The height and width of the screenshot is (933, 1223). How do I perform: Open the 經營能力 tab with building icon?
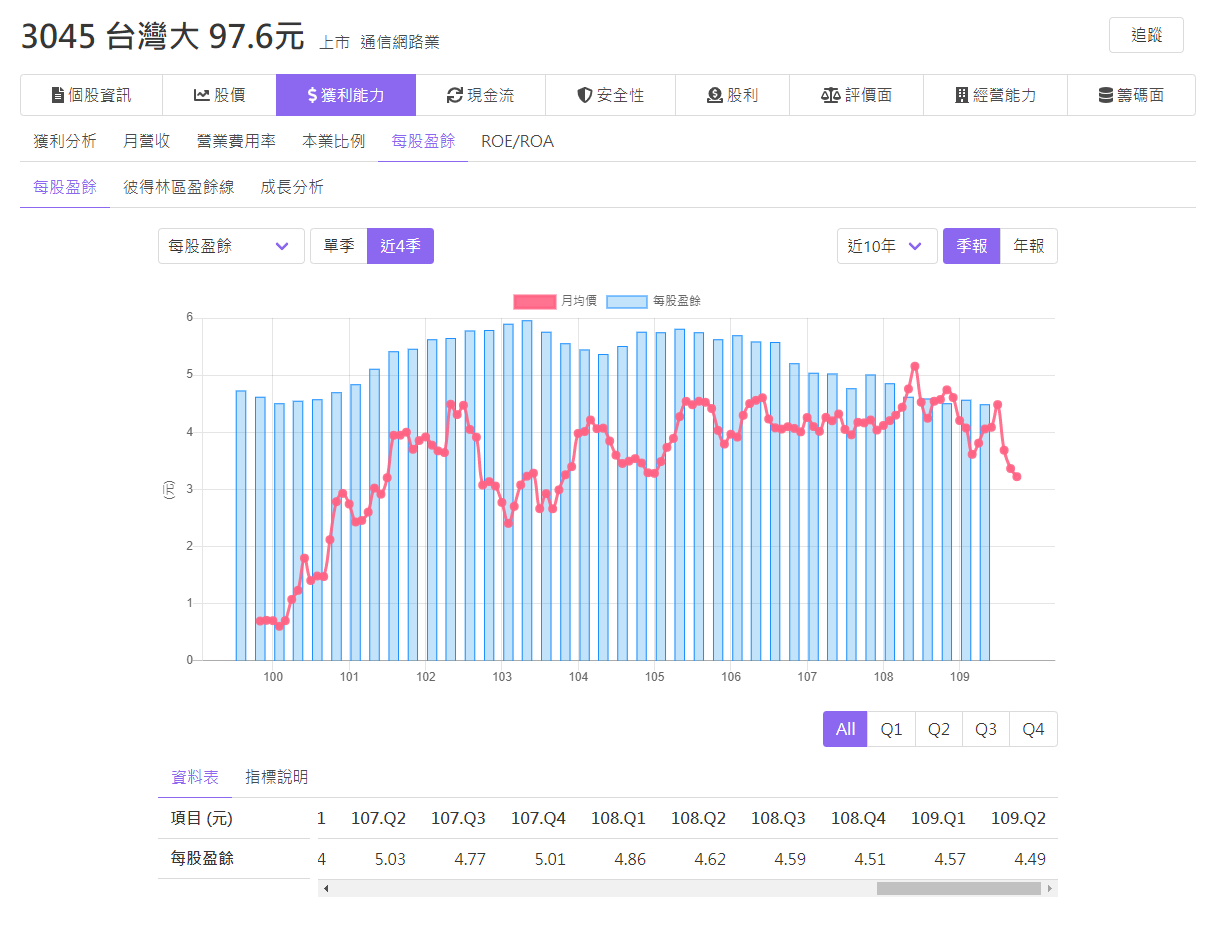pos(995,95)
